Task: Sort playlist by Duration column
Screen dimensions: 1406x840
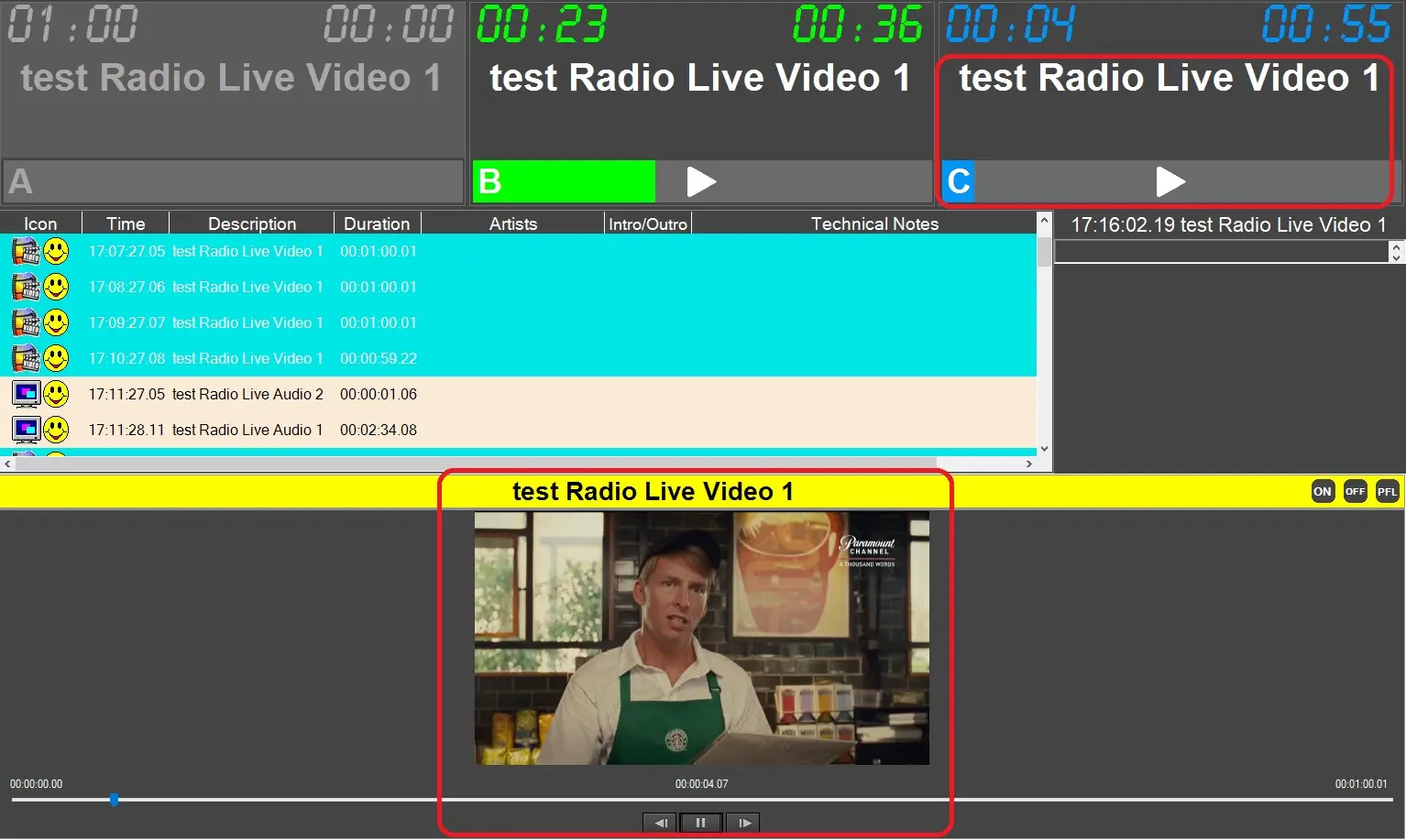Action: 376,224
